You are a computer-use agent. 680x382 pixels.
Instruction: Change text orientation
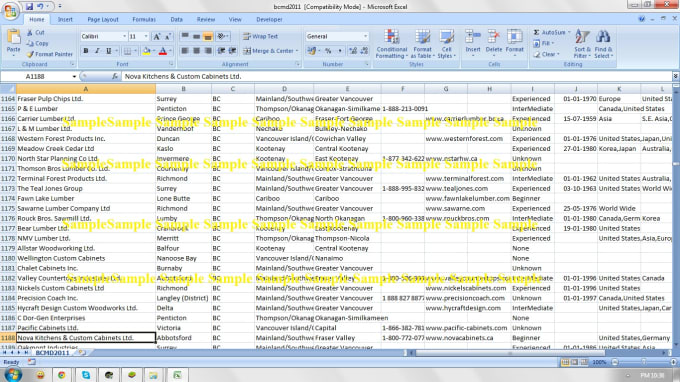pos(222,36)
